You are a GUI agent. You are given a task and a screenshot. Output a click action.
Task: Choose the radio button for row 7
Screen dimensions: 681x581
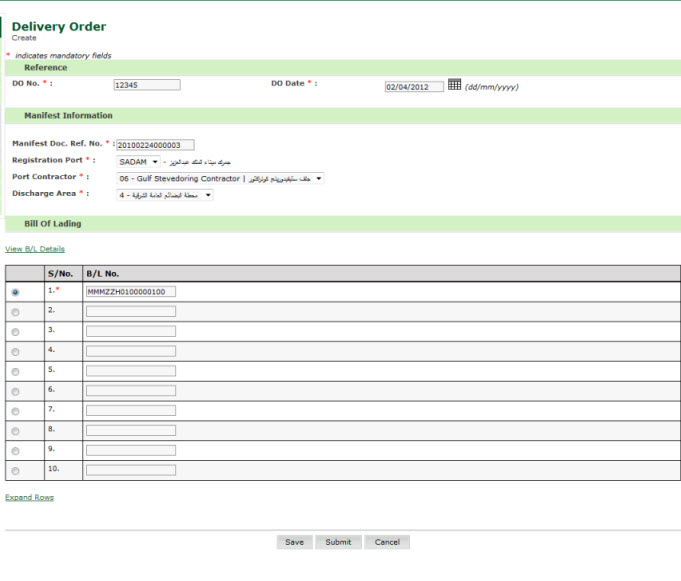point(15,411)
